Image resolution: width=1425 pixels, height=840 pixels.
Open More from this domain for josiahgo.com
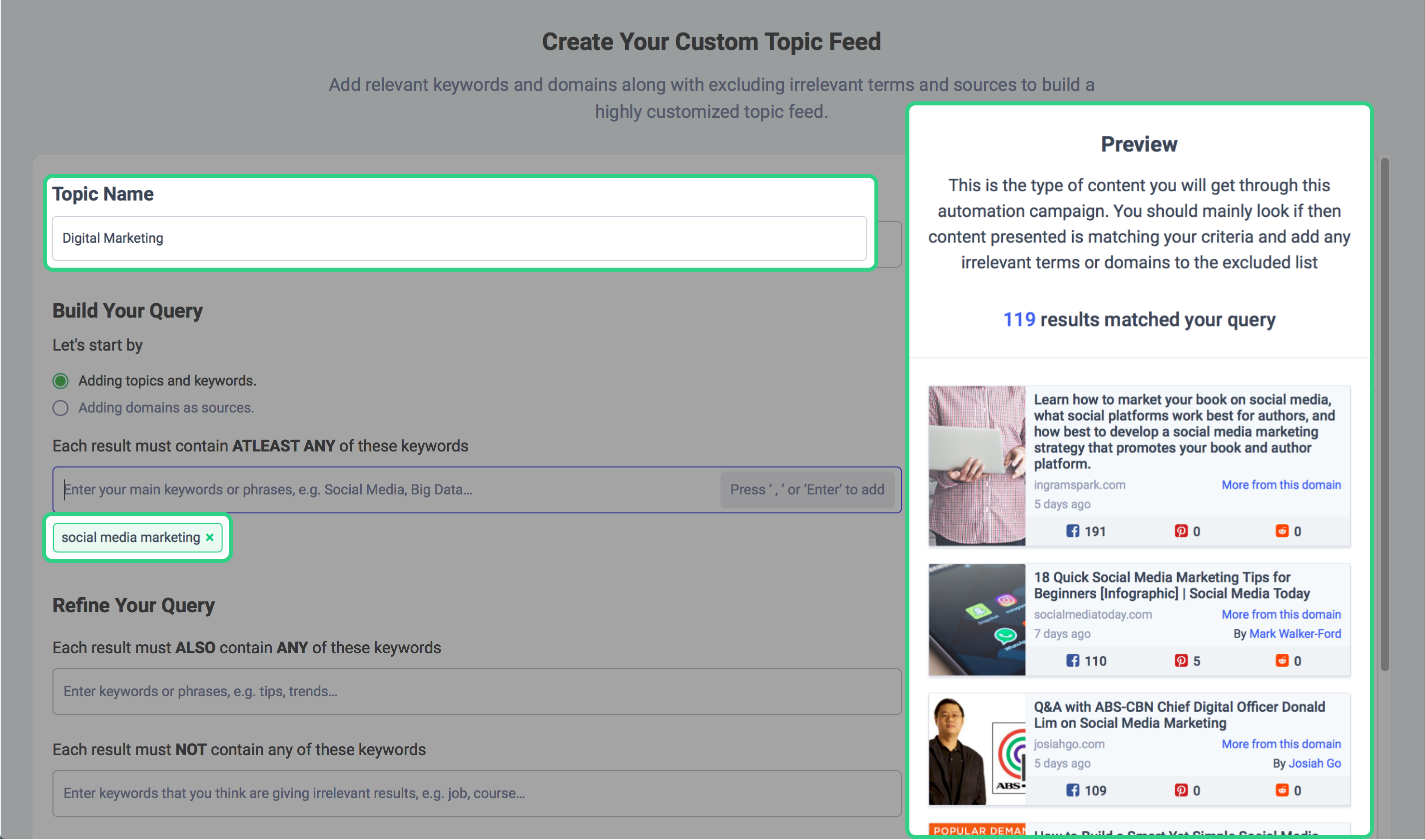[1281, 744]
